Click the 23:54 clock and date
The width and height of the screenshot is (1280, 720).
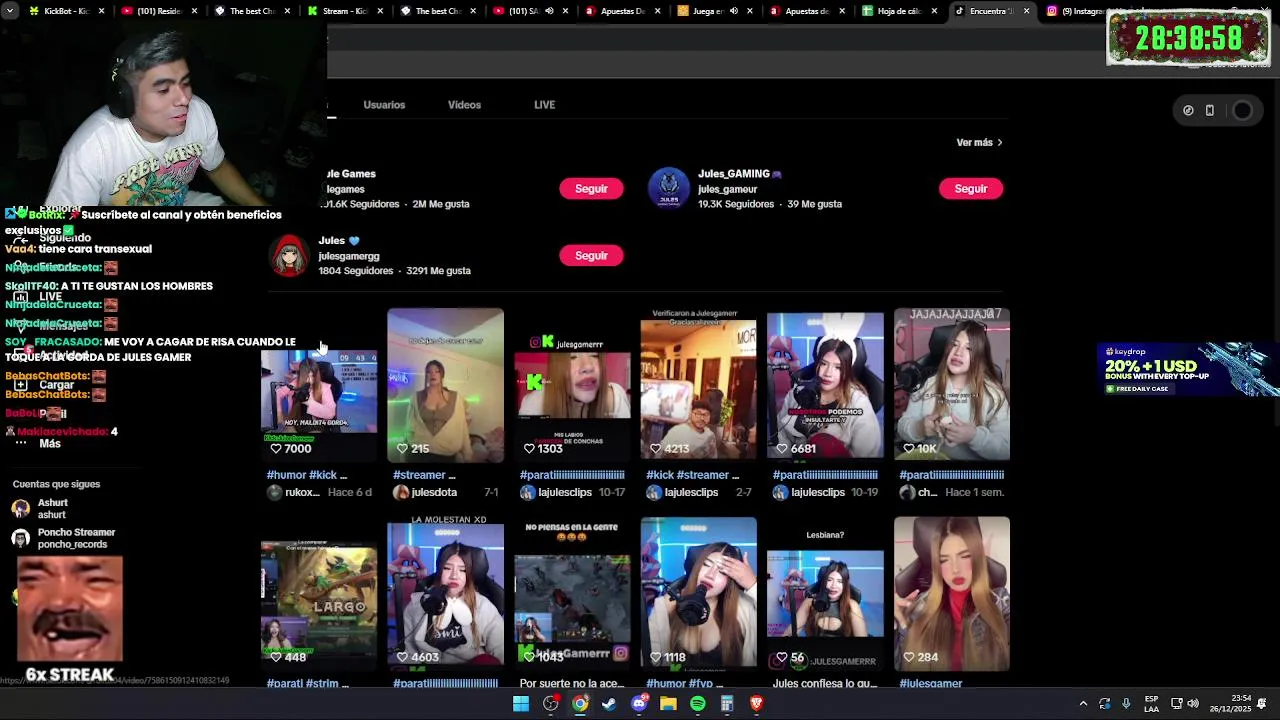pos(1233,704)
